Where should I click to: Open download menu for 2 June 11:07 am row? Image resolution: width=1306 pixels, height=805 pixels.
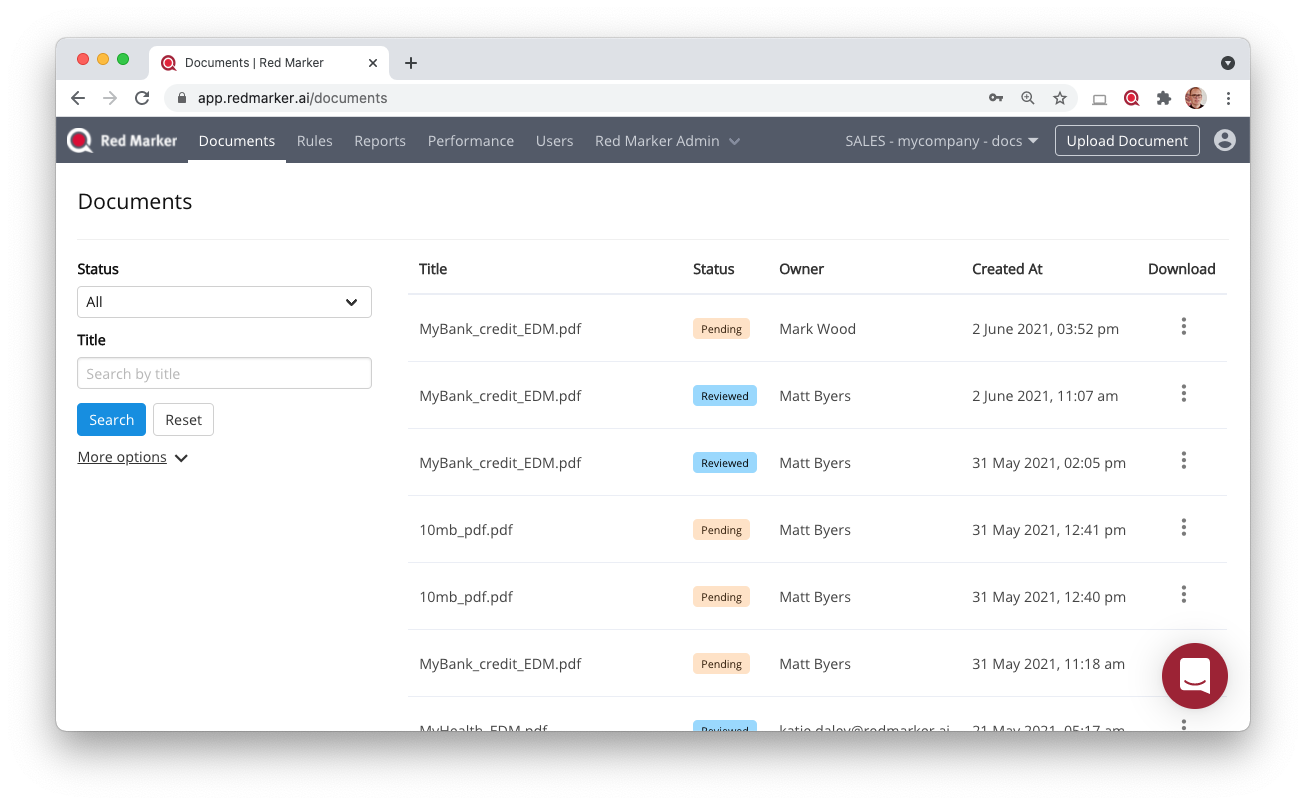point(1183,394)
